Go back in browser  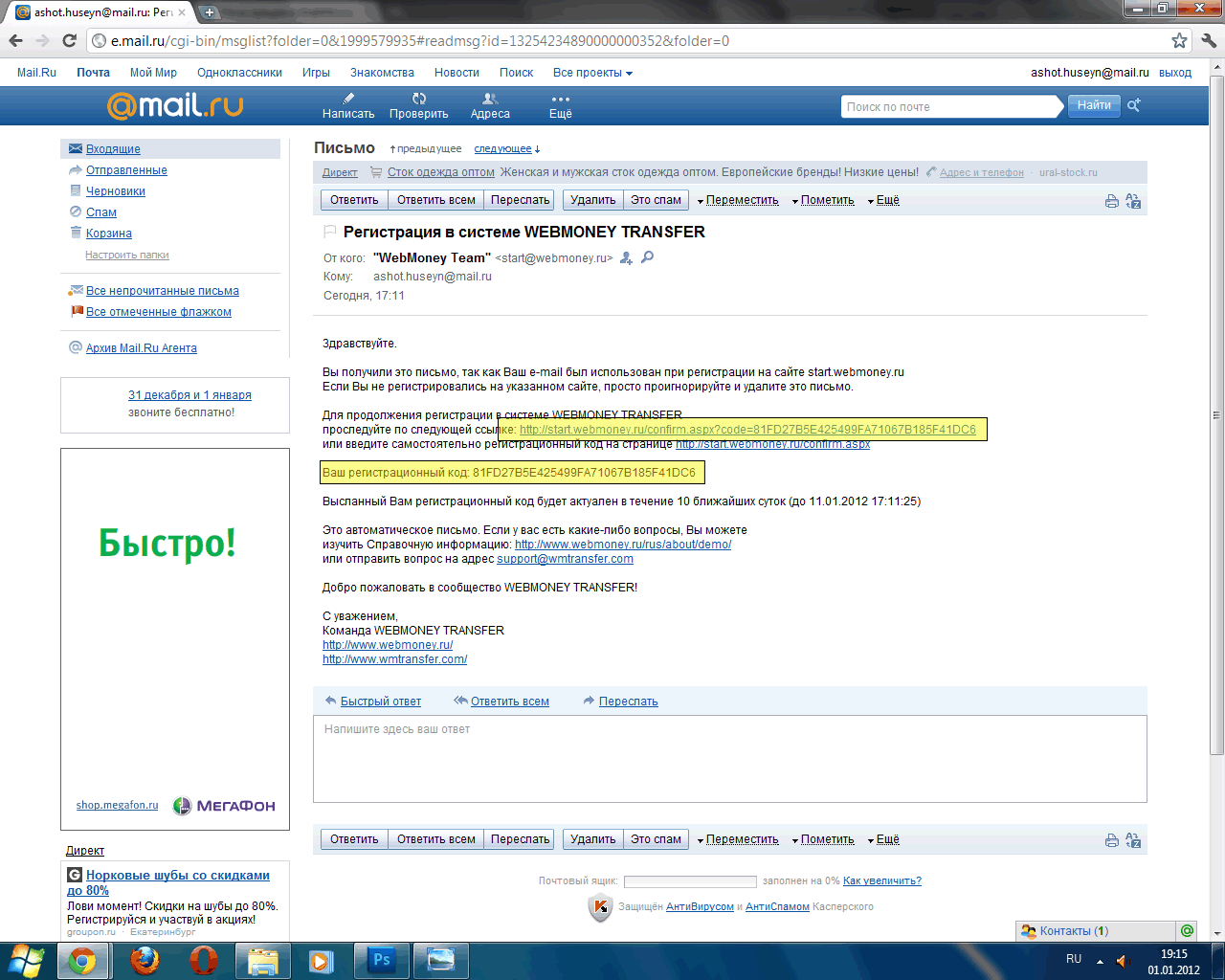[x=15, y=40]
